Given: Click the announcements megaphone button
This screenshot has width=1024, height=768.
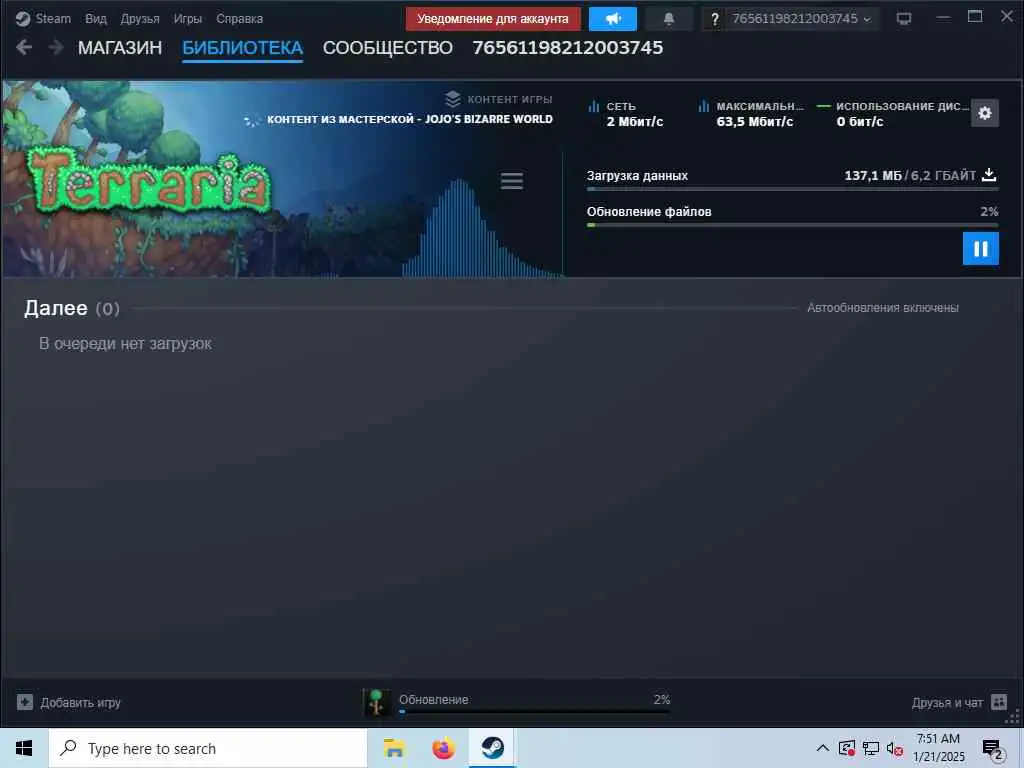Looking at the screenshot, I should 613,19.
